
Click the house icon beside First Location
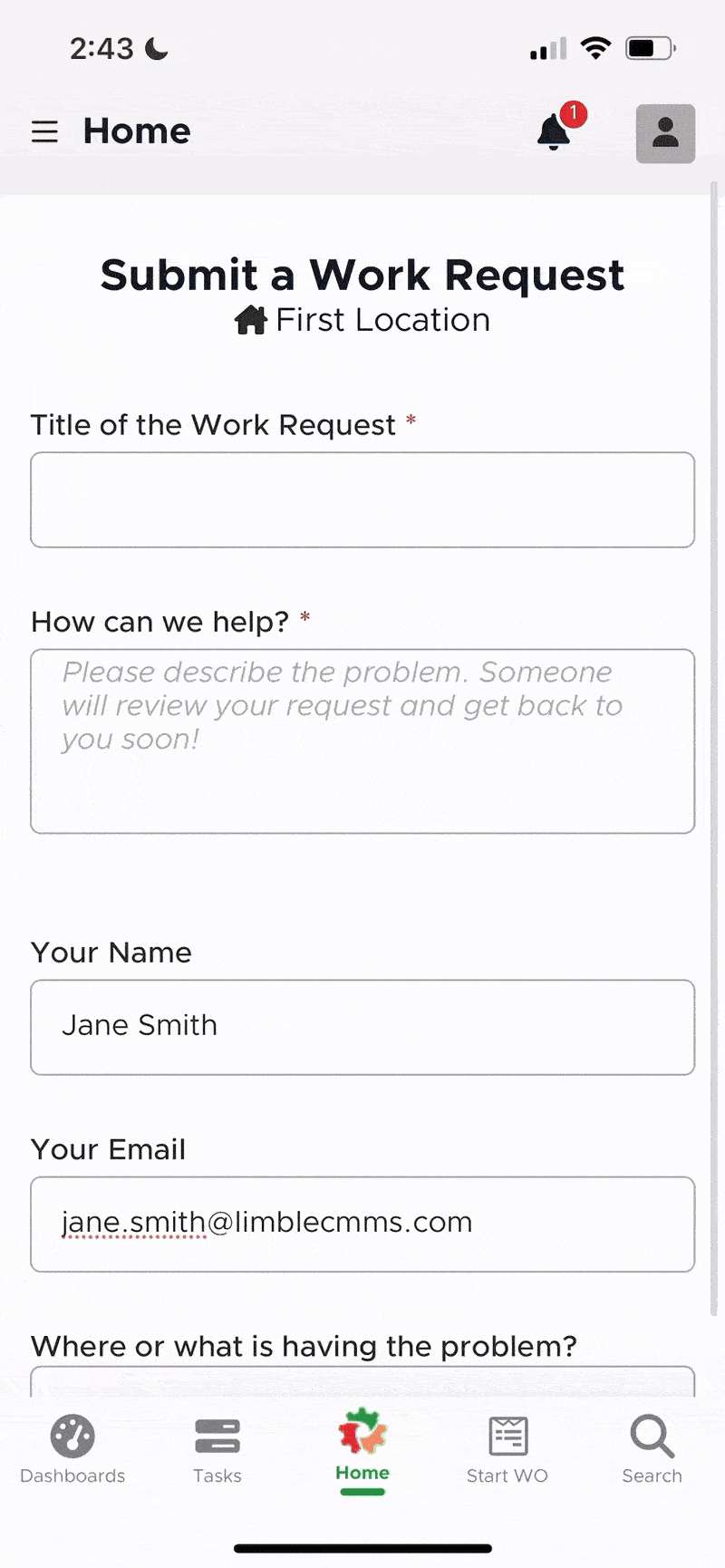click(x=251, y=320)
